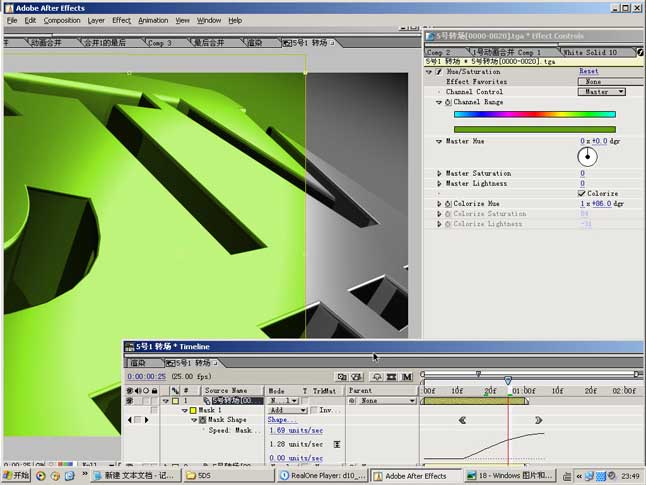
Task: Toggle the Frame Blending button in Timeline
Action: click(392, 377)
